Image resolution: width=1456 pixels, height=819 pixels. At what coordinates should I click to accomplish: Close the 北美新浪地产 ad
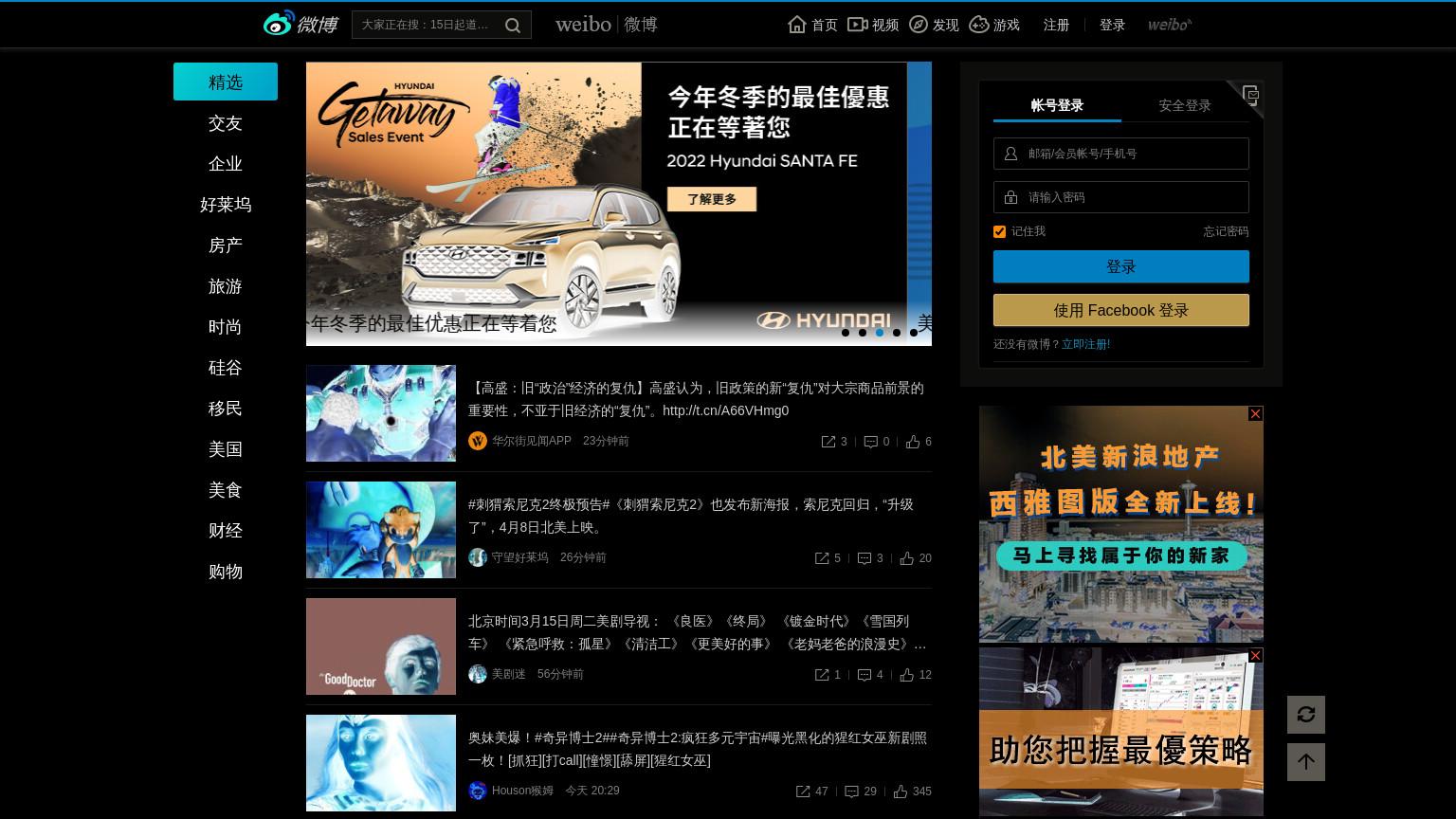tap(1255, 414)
